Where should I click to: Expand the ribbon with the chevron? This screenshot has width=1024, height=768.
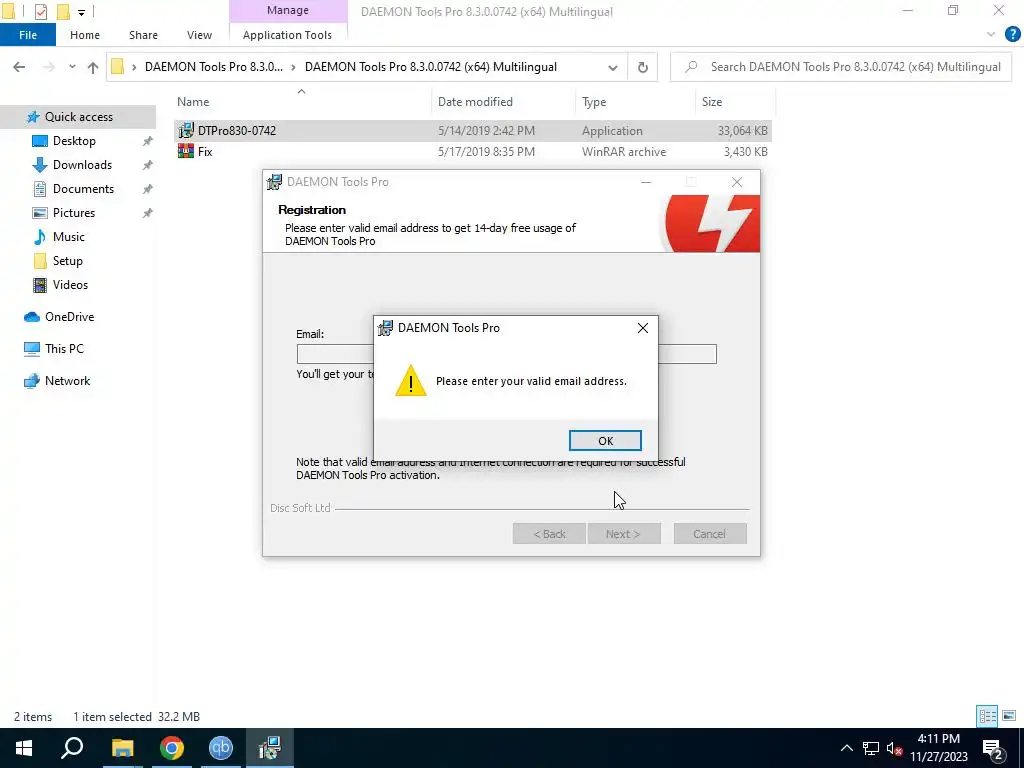pos(991,35)
